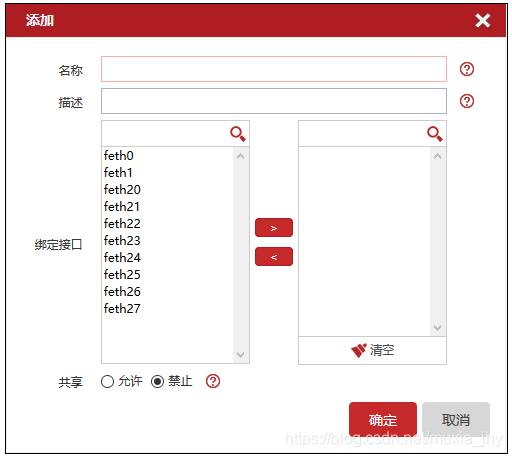Screen dimensions: 512x457
Task: Select the 允许 sharing radio button
Action: 107,381
